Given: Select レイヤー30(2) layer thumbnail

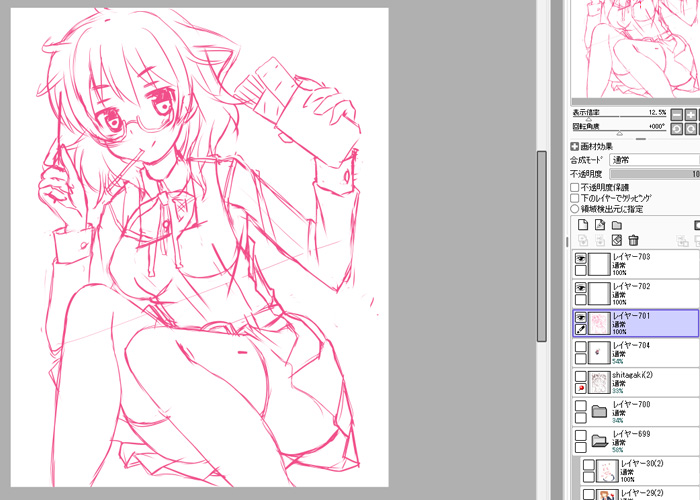Looking at the screenshot, I should coord(608,471).
